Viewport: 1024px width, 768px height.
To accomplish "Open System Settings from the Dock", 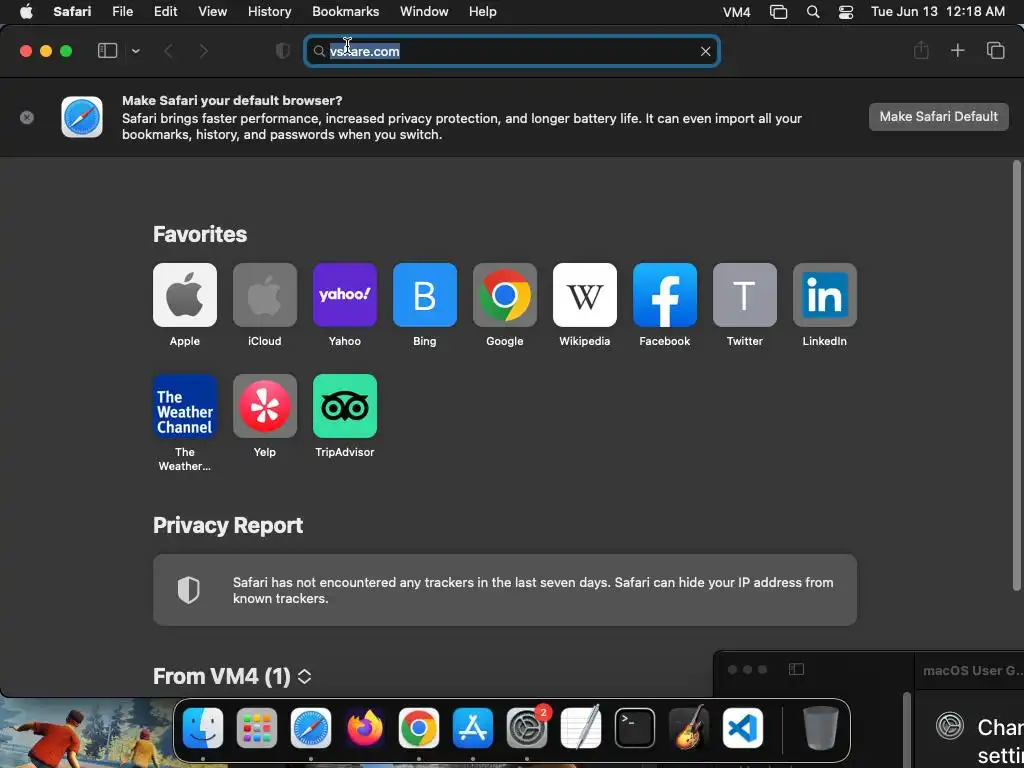I will click(527, 728).
